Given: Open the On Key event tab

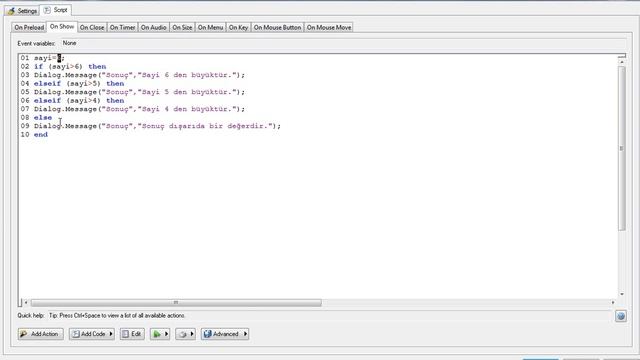Looking at the screenshot, I should [x=238, y=27].
